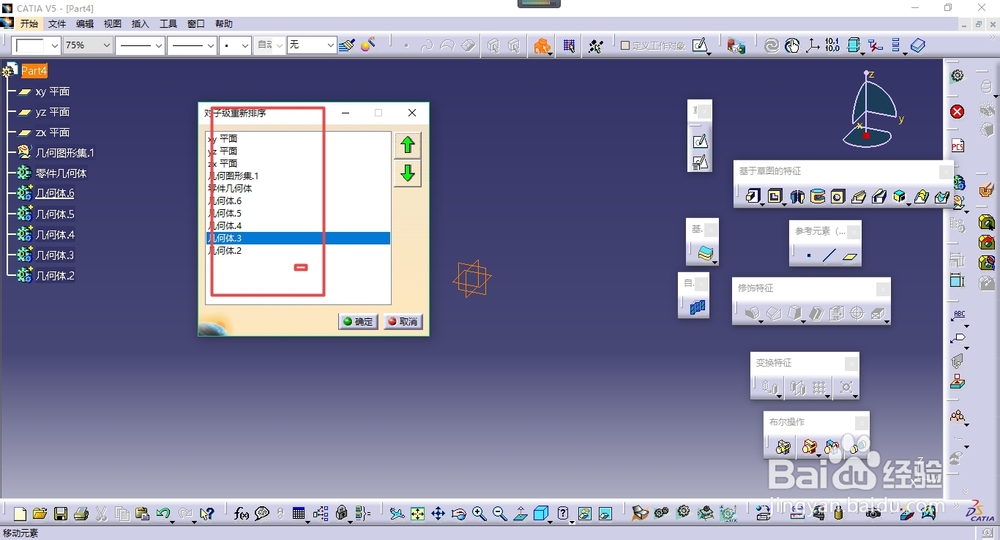Click the green move-up arrow in reorder dialog
Image resolution: width=1000 pixels, height=540 pixels.
[x=408, y=145]
